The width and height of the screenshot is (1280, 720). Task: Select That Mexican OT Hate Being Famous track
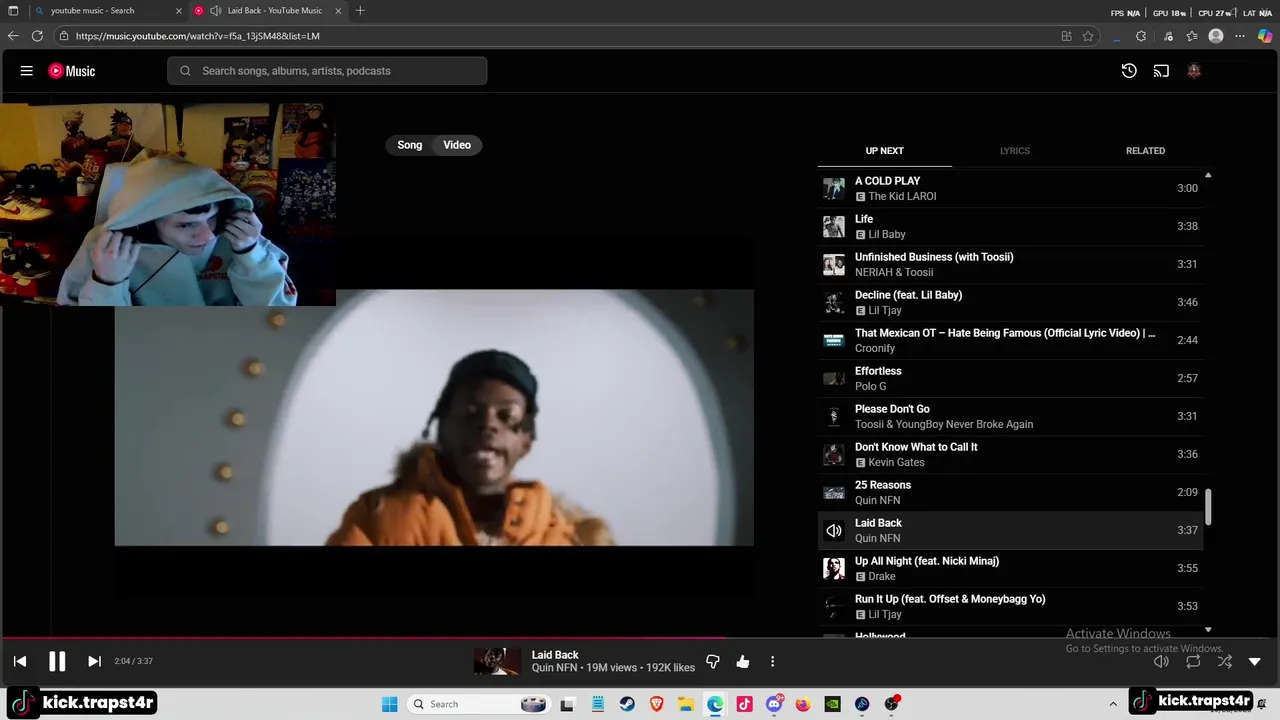coord(1010,340)
